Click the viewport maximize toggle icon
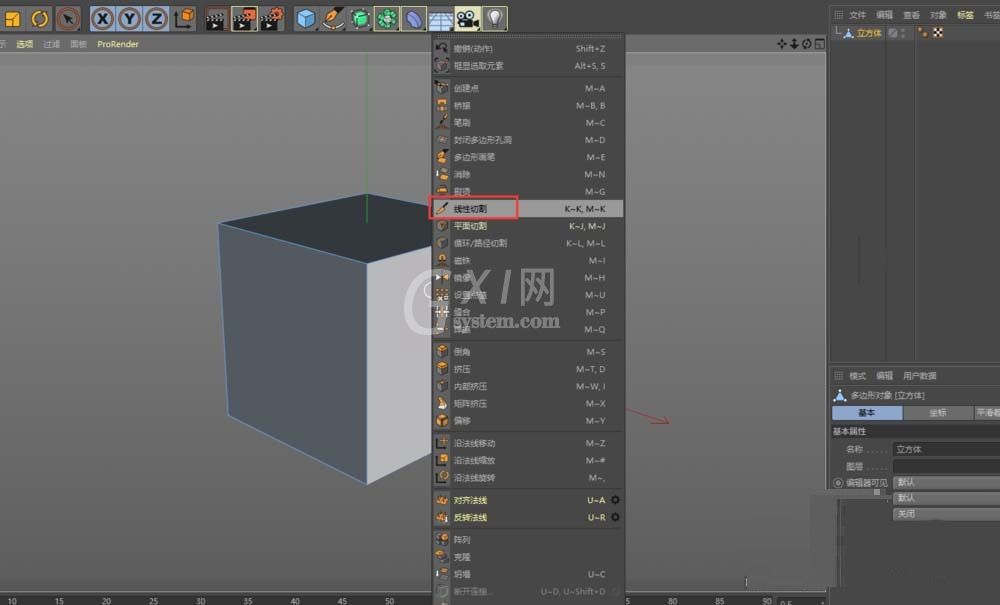This screenshot has width=1000, height=605. coord(820,44)
